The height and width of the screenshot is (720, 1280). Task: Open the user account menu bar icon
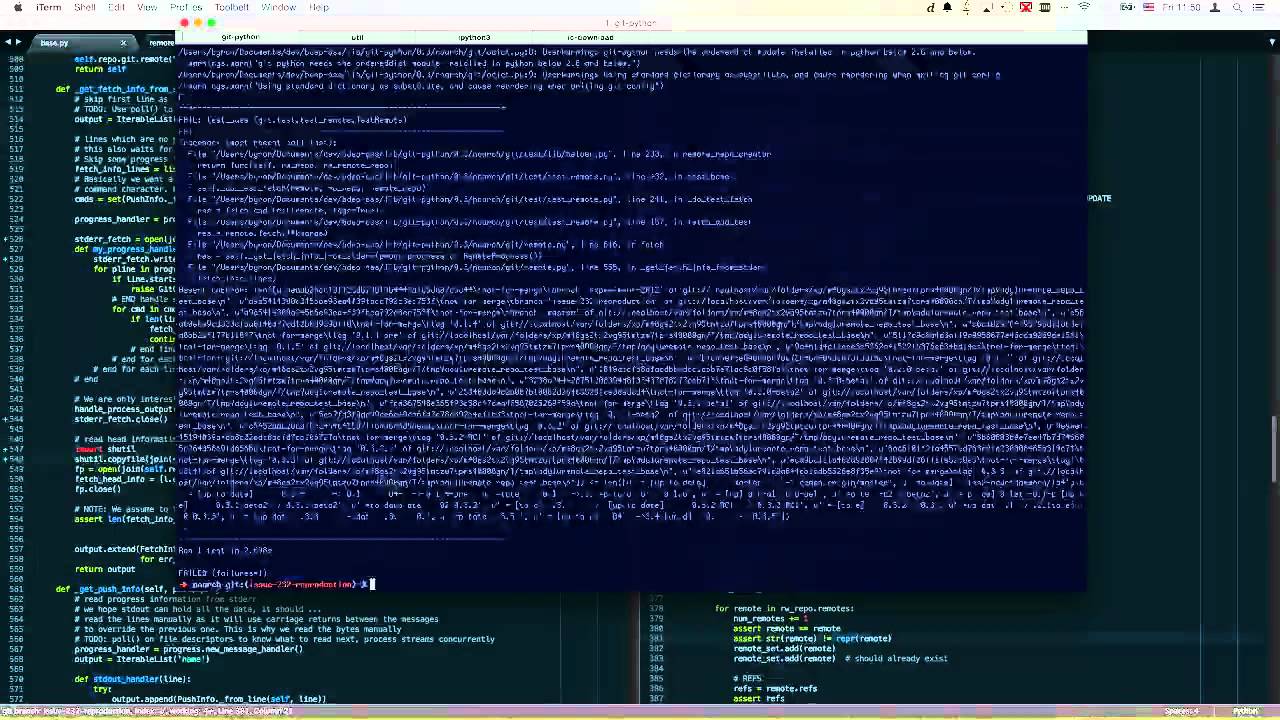1215,7
